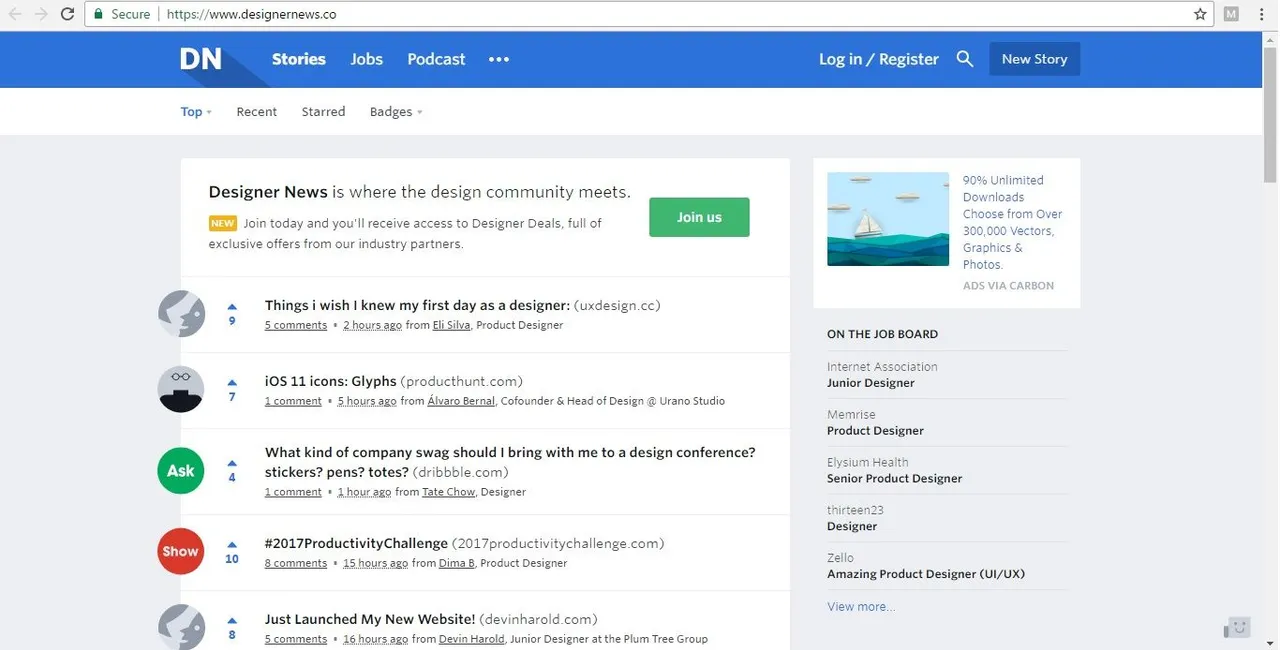Click the red Show badge

181,551
